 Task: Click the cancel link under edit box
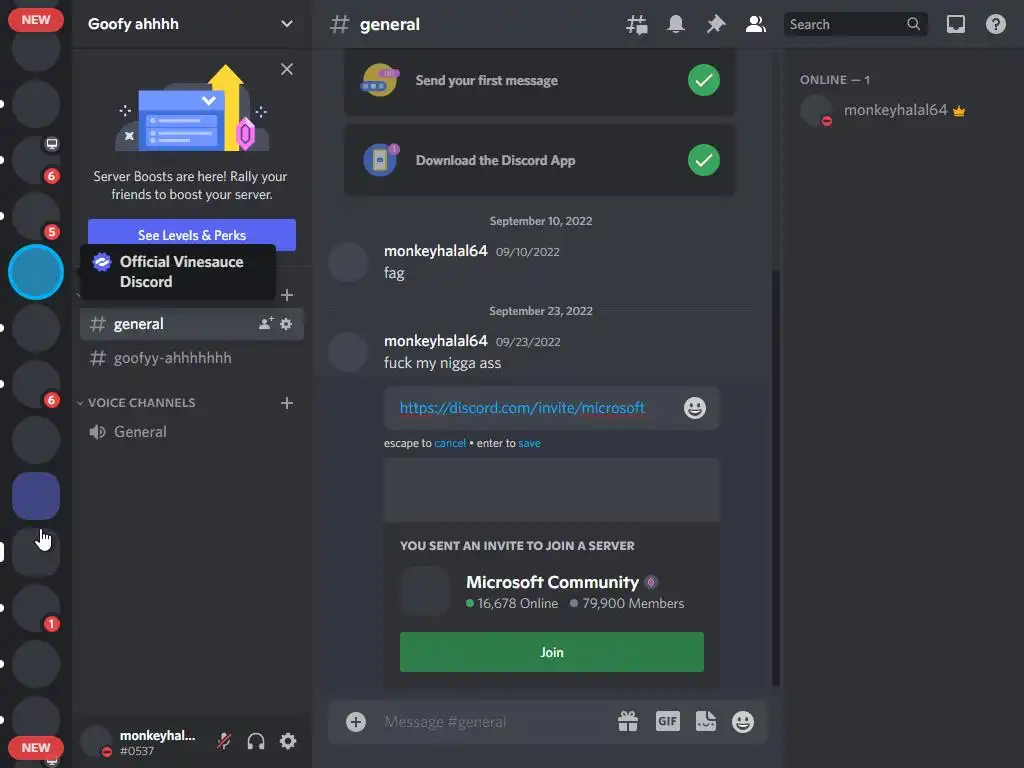(x=450, y=443)
